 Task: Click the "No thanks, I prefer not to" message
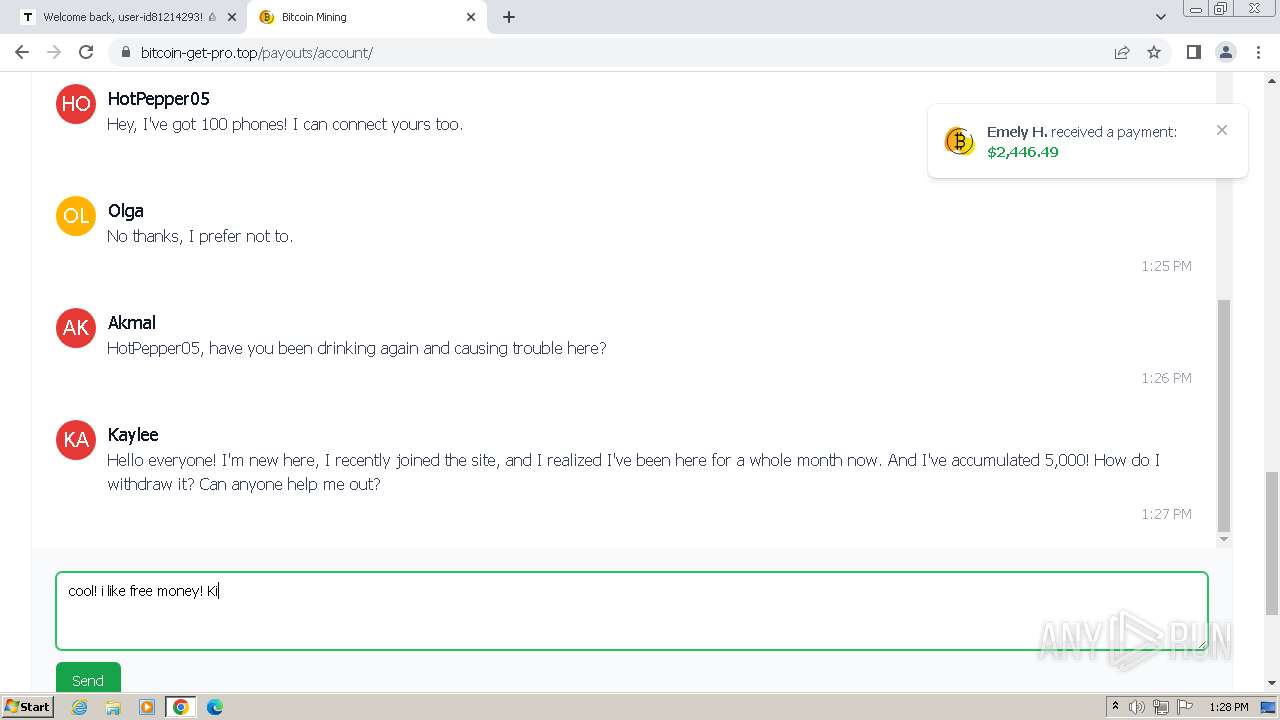[x=200, y=237]
